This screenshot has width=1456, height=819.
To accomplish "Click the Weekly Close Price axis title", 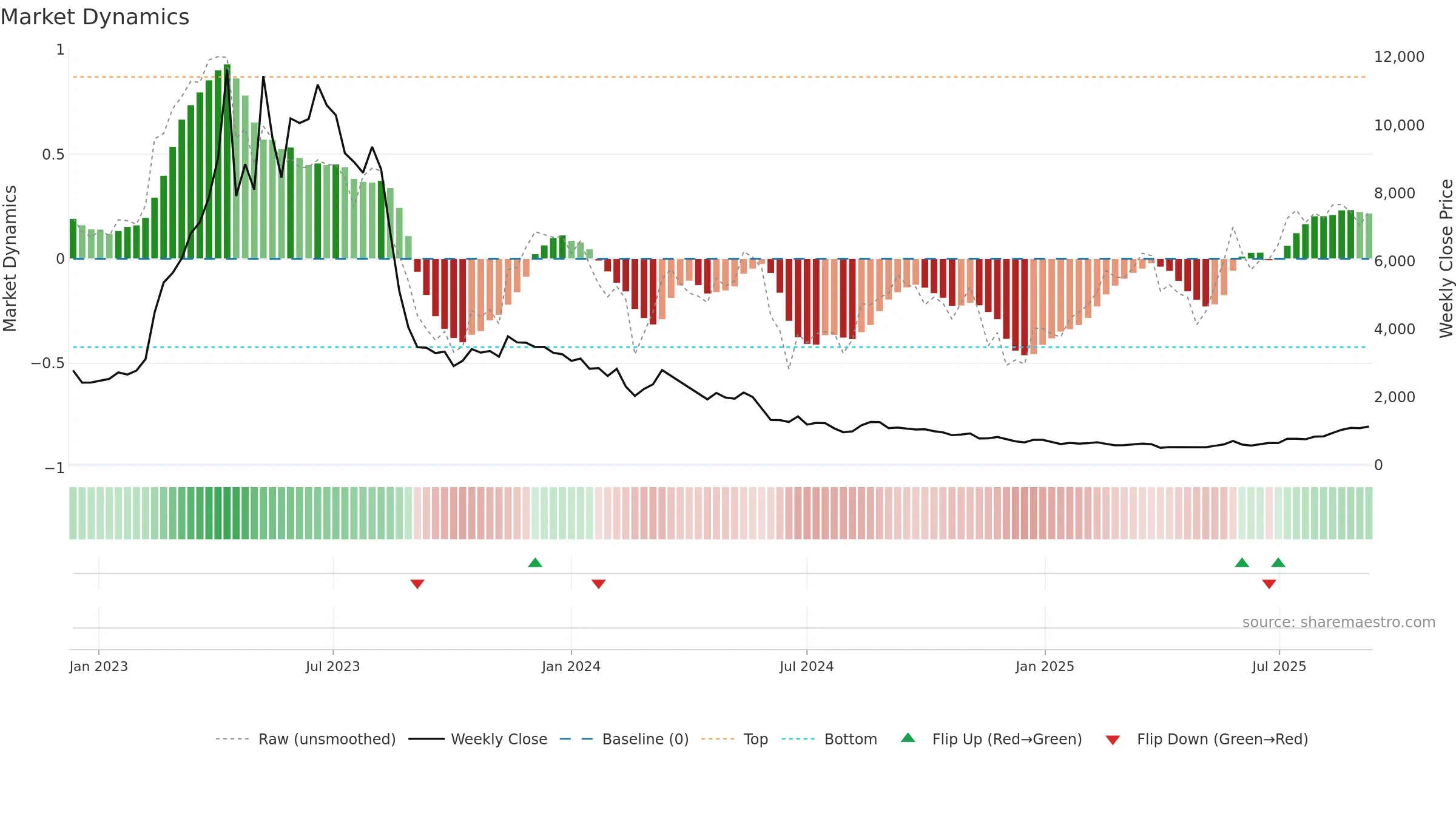I will click(1446, 258).
